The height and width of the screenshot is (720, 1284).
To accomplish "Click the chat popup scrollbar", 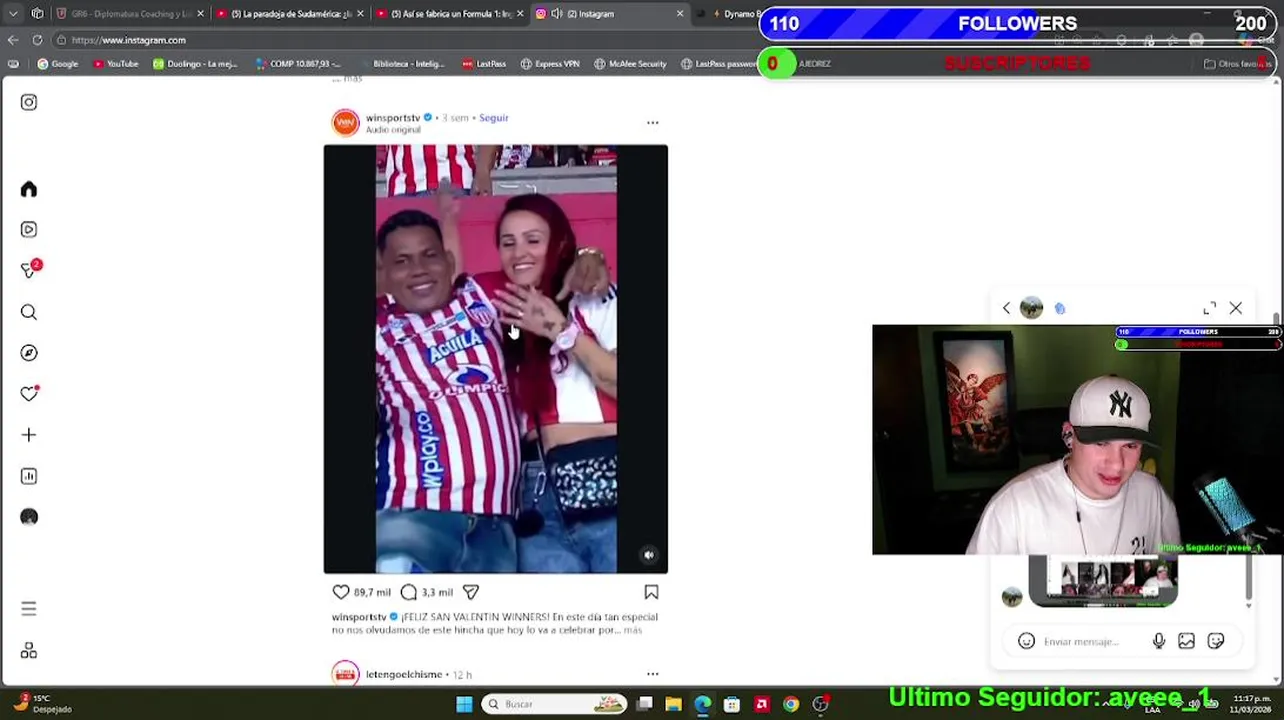I will point(1248,580).
